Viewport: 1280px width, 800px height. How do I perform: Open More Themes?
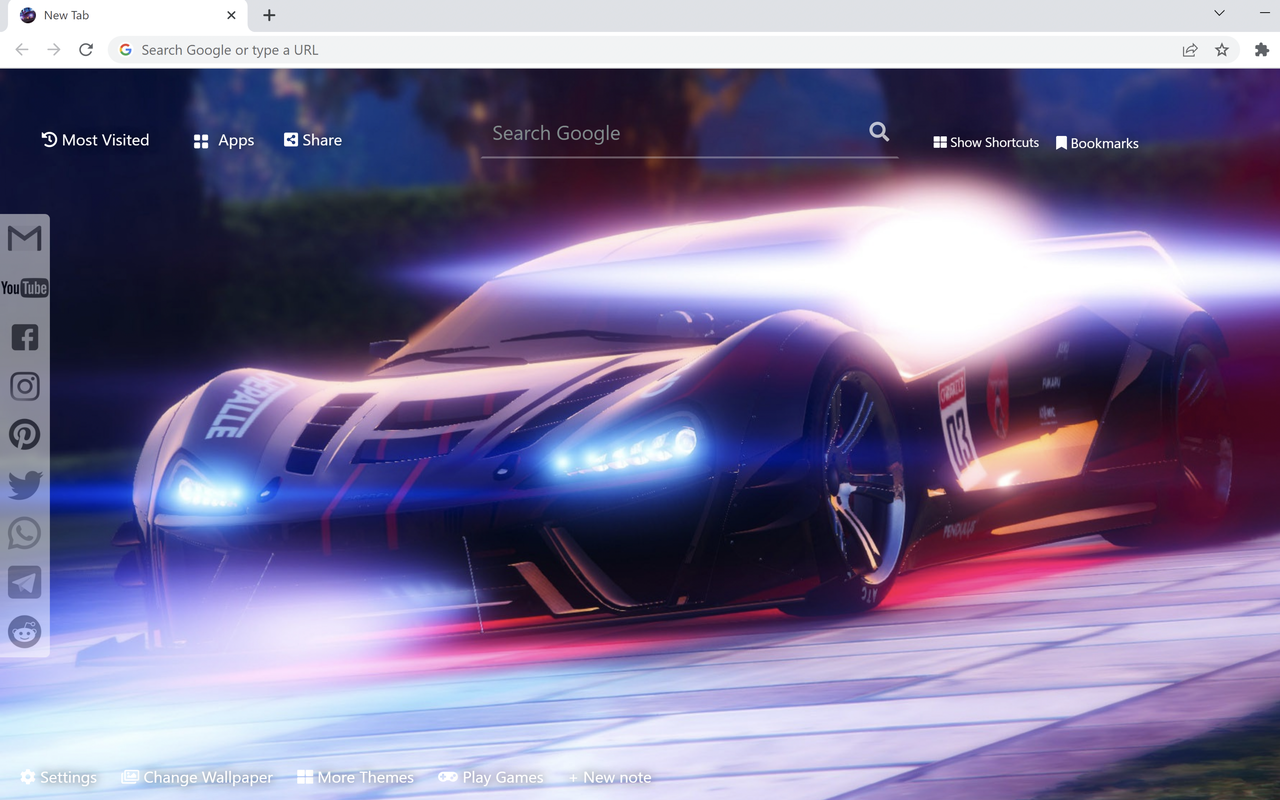[356, 777]
